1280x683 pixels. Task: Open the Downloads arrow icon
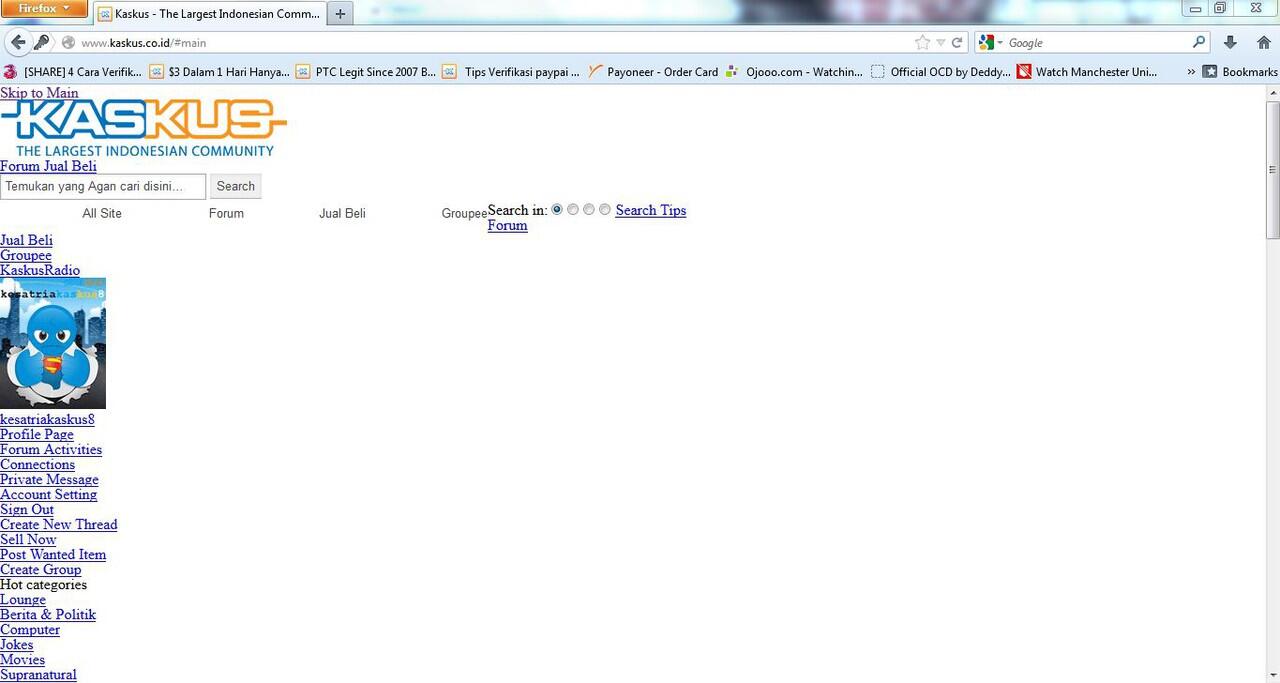coord(1230,42)
